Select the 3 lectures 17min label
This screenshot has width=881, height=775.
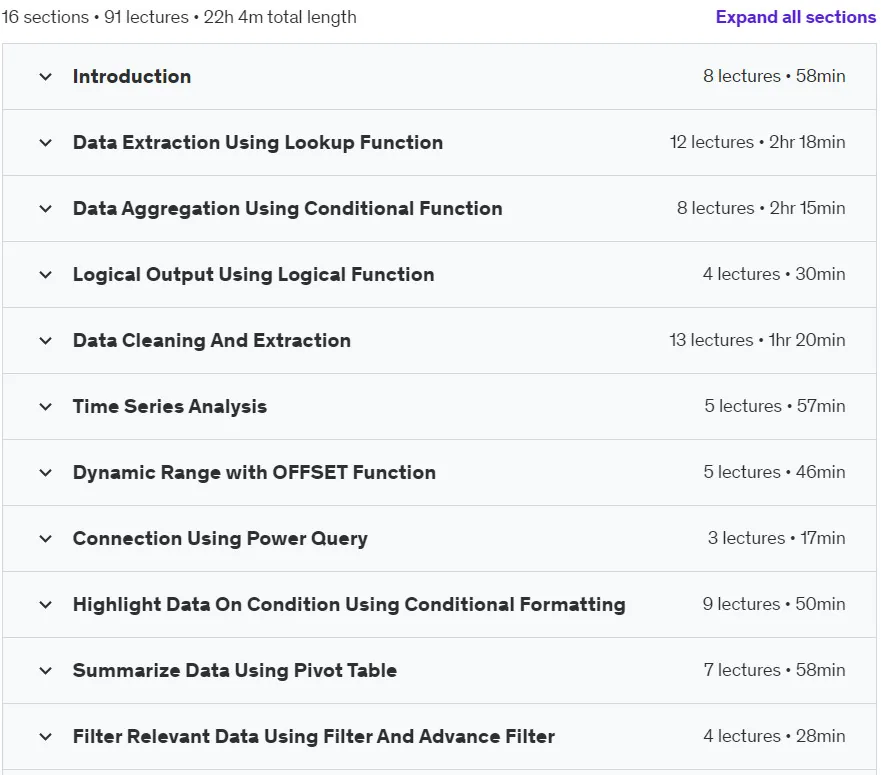pos(776,538)
